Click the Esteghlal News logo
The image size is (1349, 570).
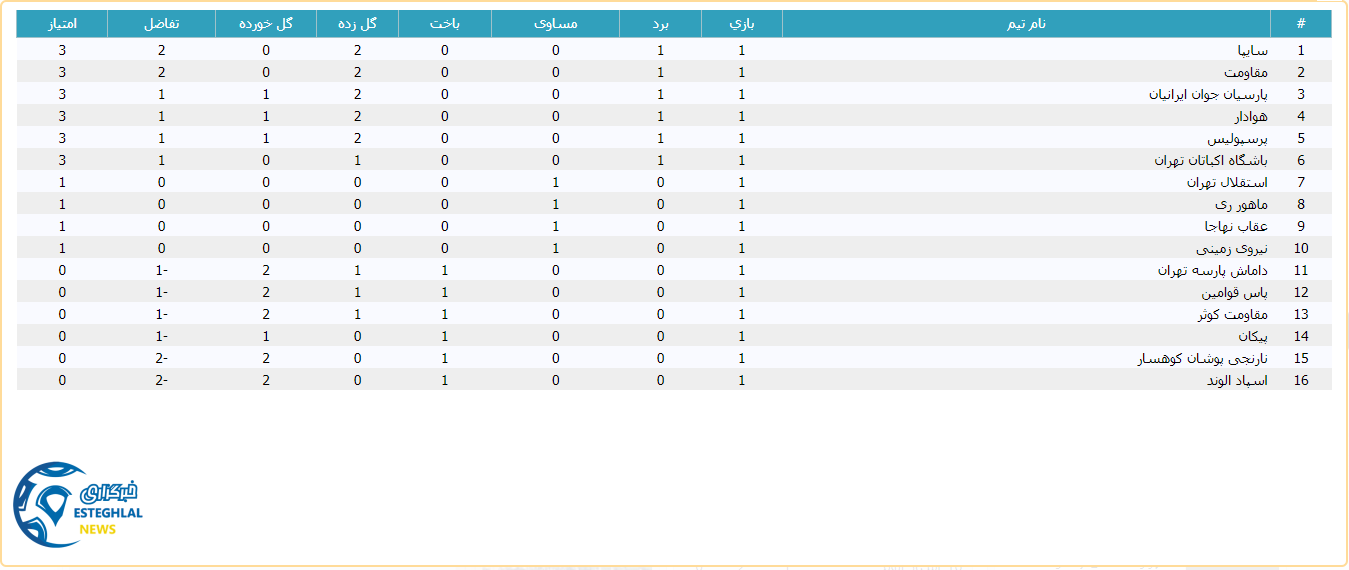point(78,504)
